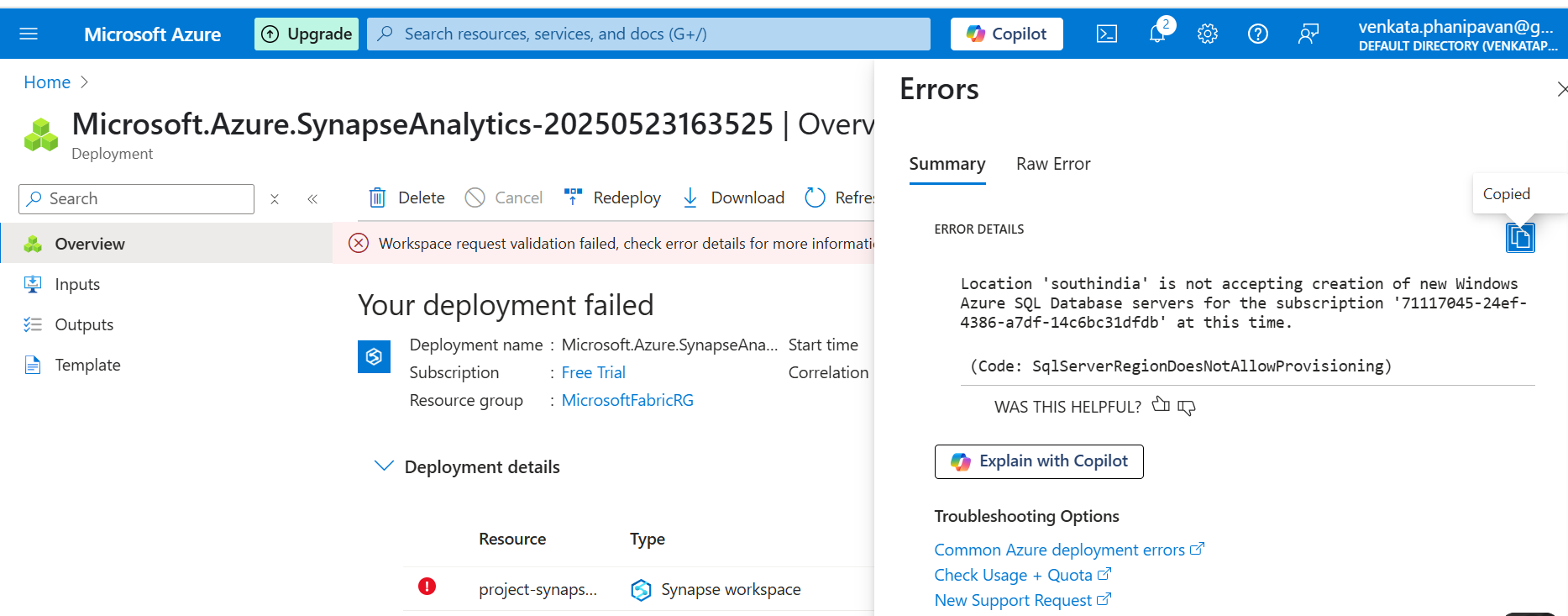The image size is (1568, 616).
Task: Click the Upgrade button
Action: pyautogui.click(x=307, y=34)
